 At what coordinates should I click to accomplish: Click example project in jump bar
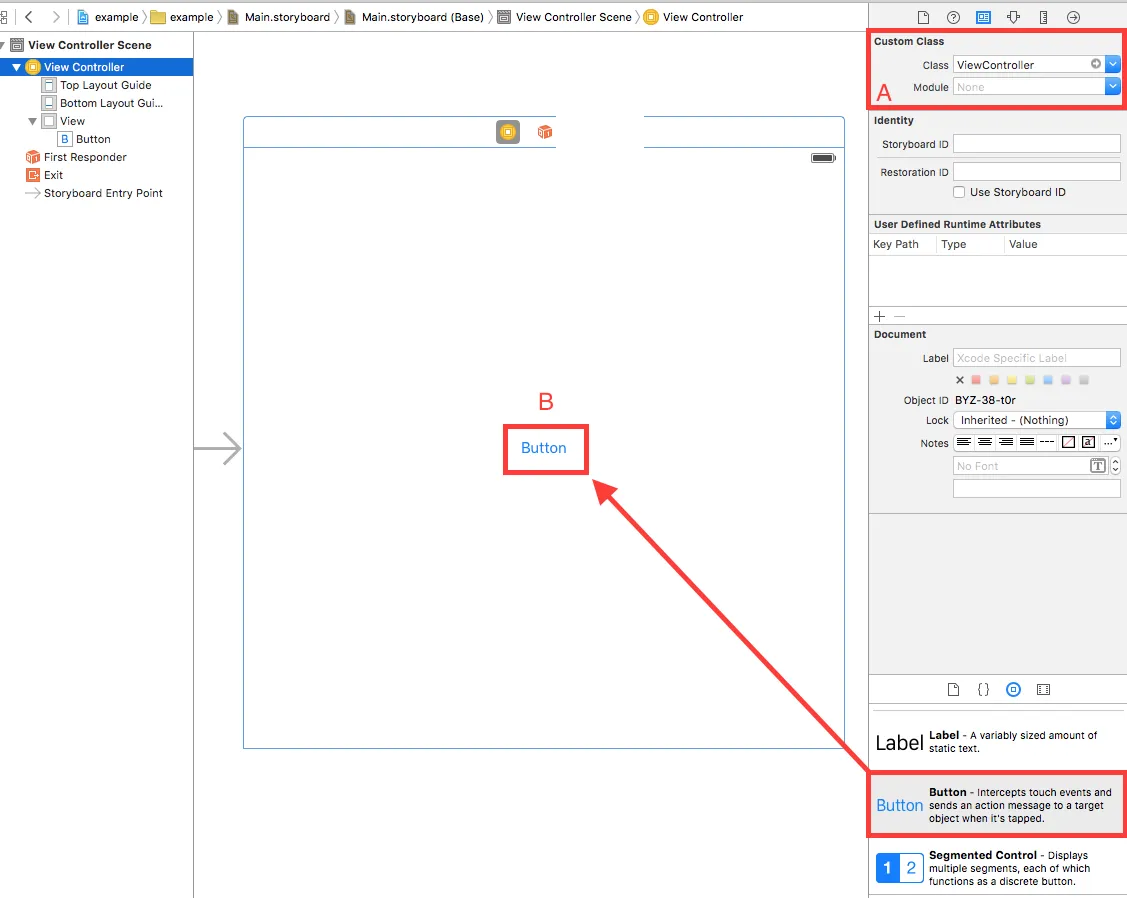[108, 17]
